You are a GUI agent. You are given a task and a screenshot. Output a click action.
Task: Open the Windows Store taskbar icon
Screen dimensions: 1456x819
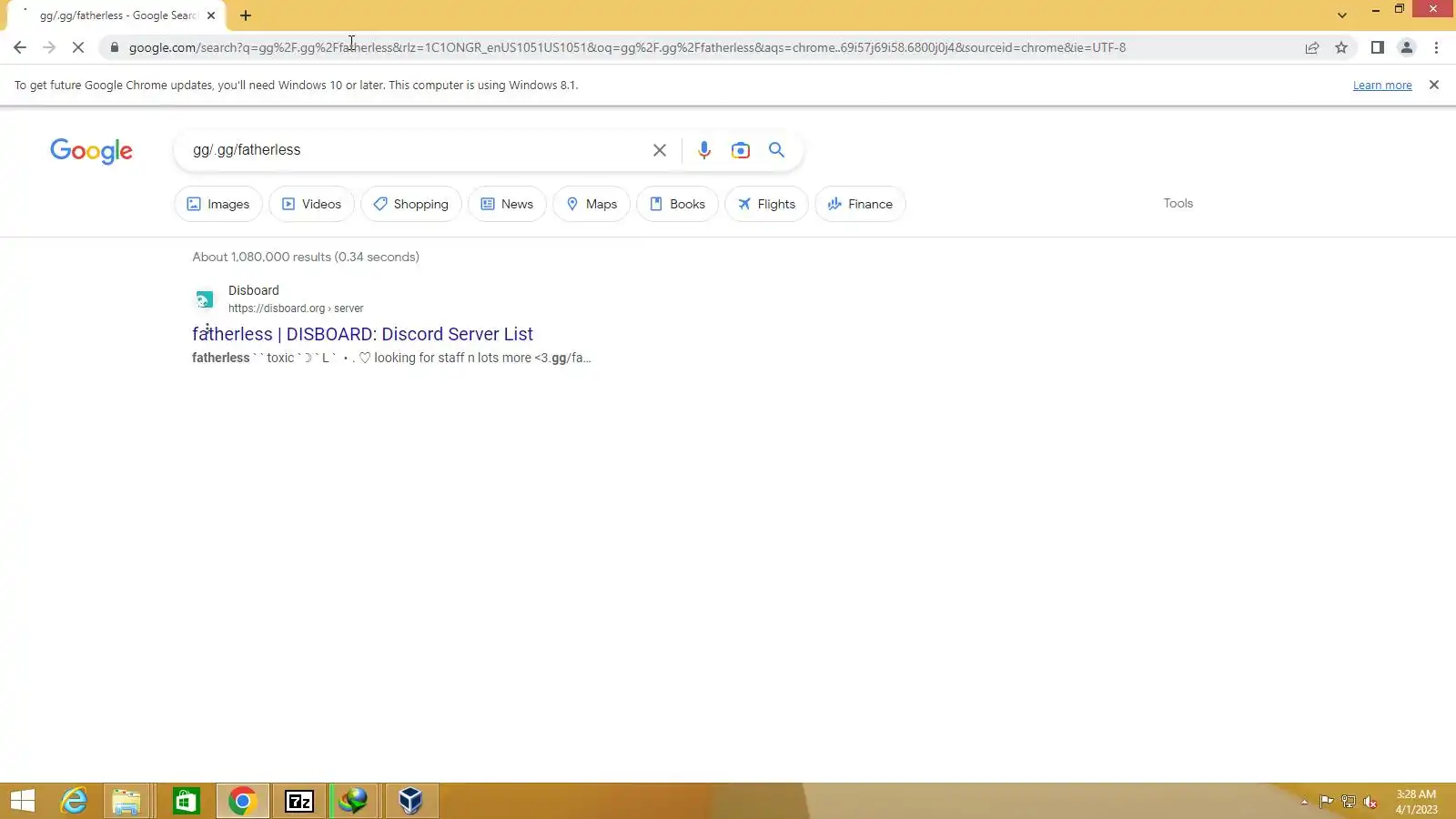186,801
